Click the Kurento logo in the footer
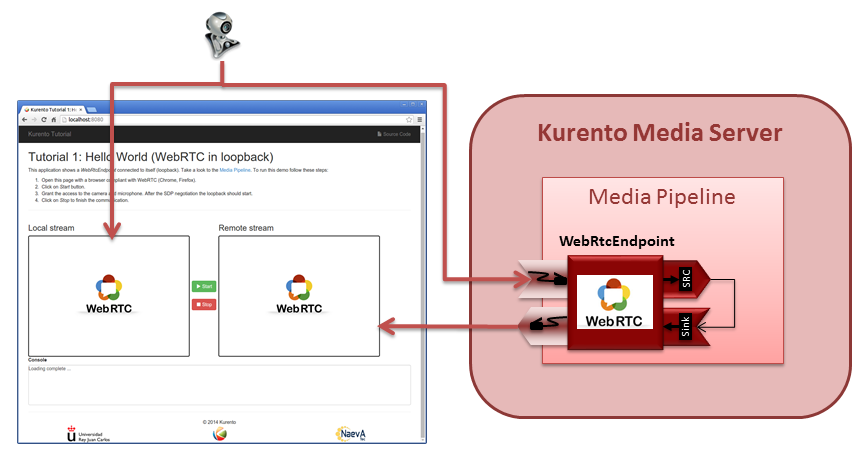The width and height of the screenshot is (866, 460). pos(219,434)
